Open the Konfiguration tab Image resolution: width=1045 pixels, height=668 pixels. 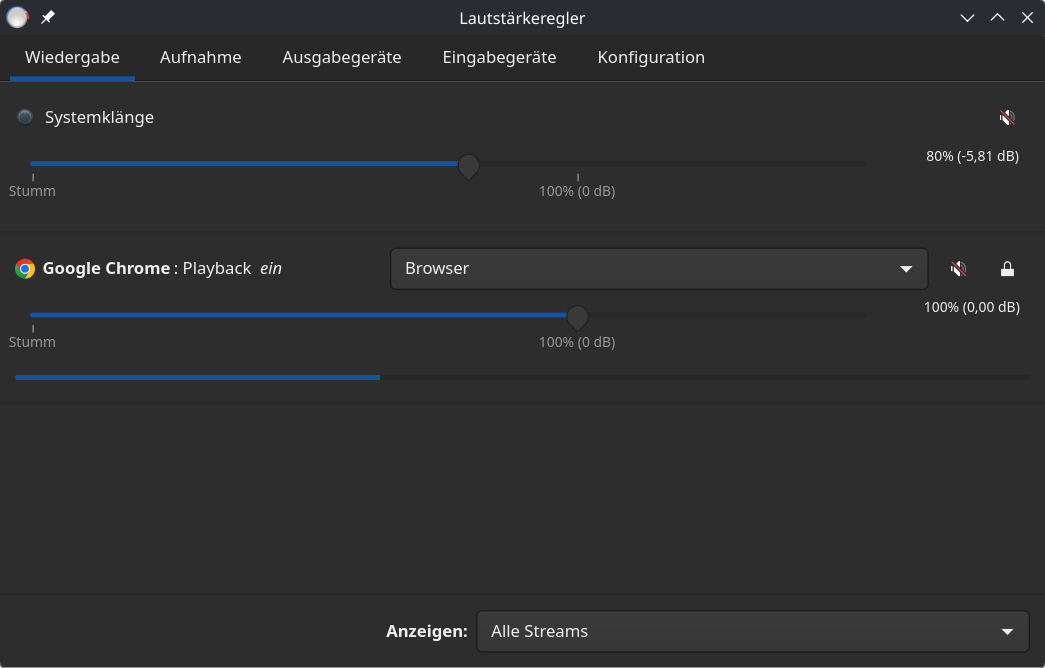[651, 57]
